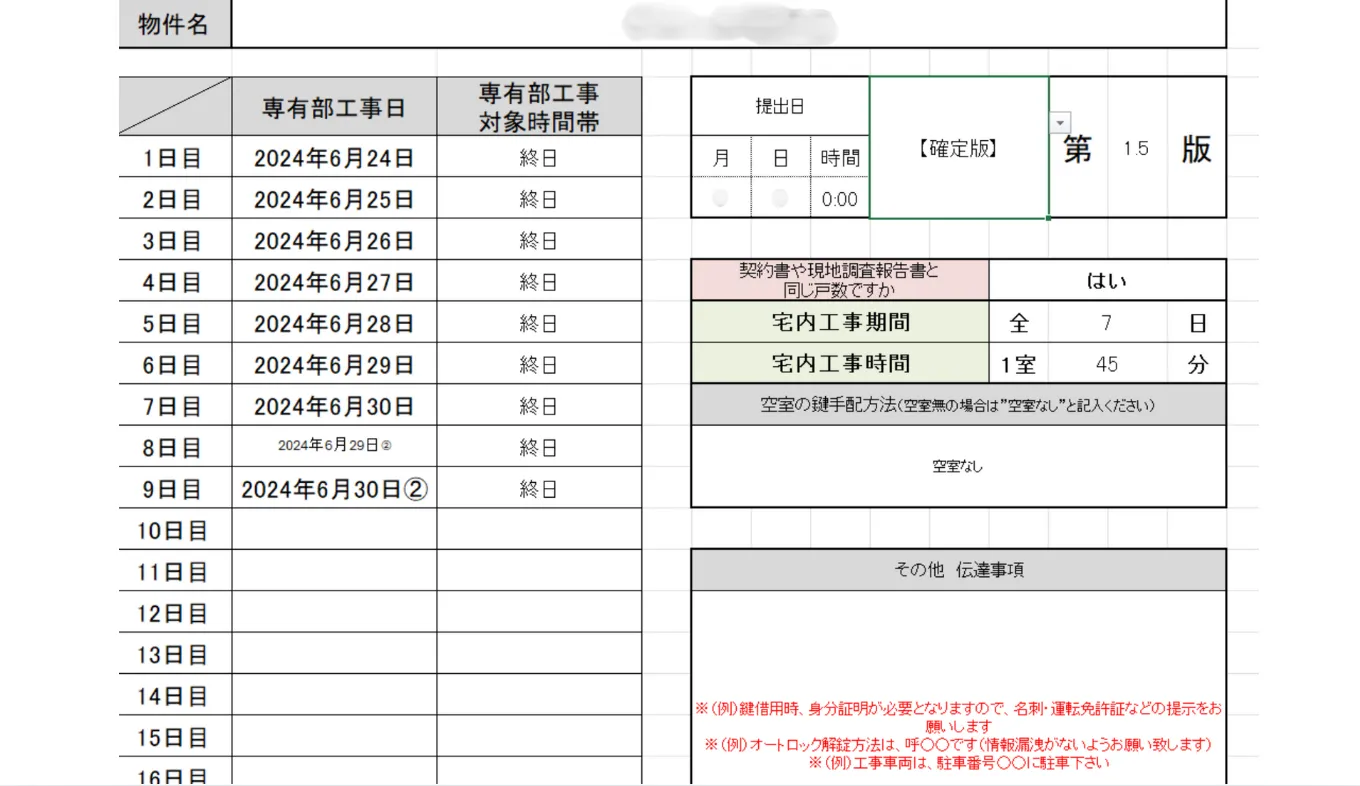Select the 2024年6月30日② date cell

point(334,489)
